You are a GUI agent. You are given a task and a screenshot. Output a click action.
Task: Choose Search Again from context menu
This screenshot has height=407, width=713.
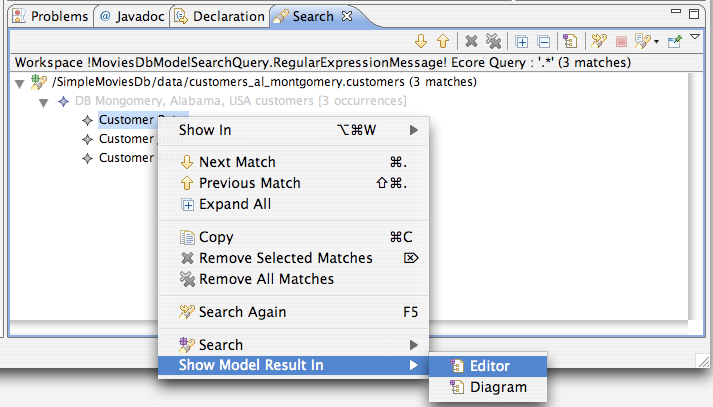pos(293,312)
